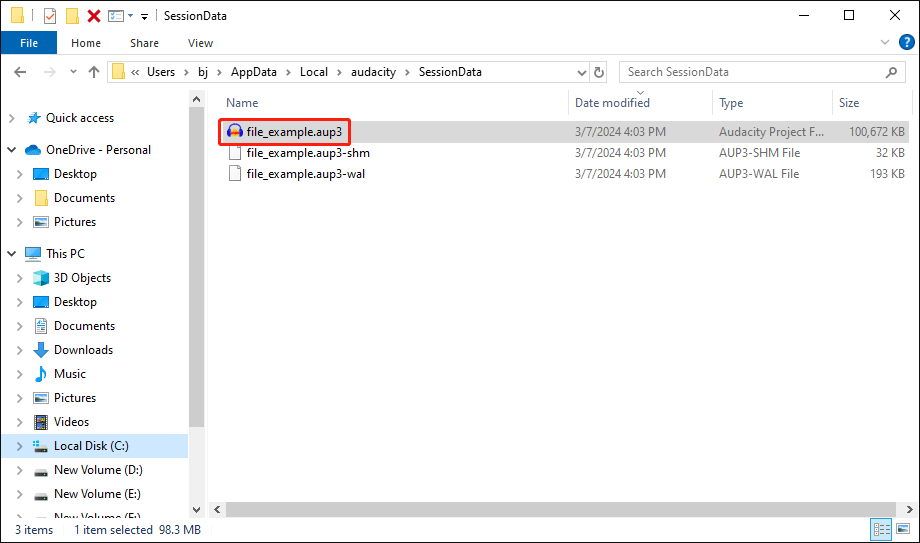Click the 100,672 KB size cell

[x=877, y=131]
